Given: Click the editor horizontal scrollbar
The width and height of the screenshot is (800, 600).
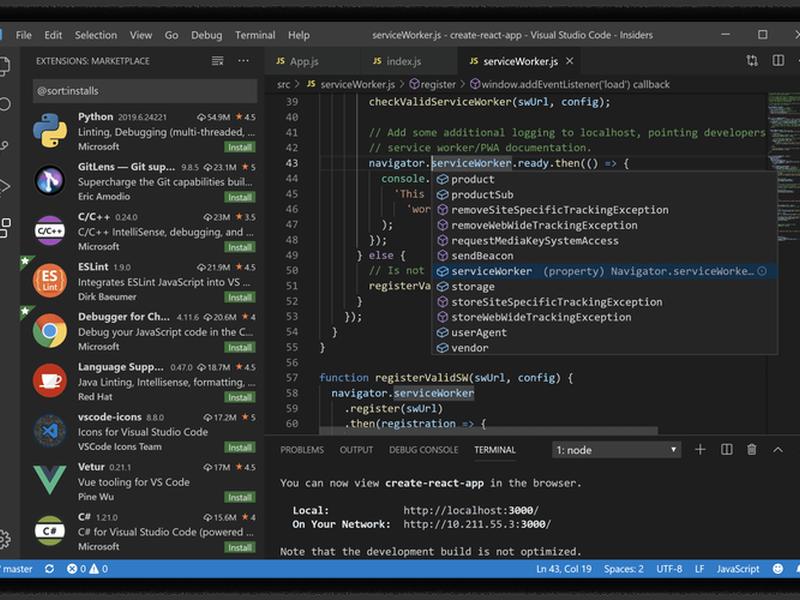Looking at the screenshot, I should point(488,431).
